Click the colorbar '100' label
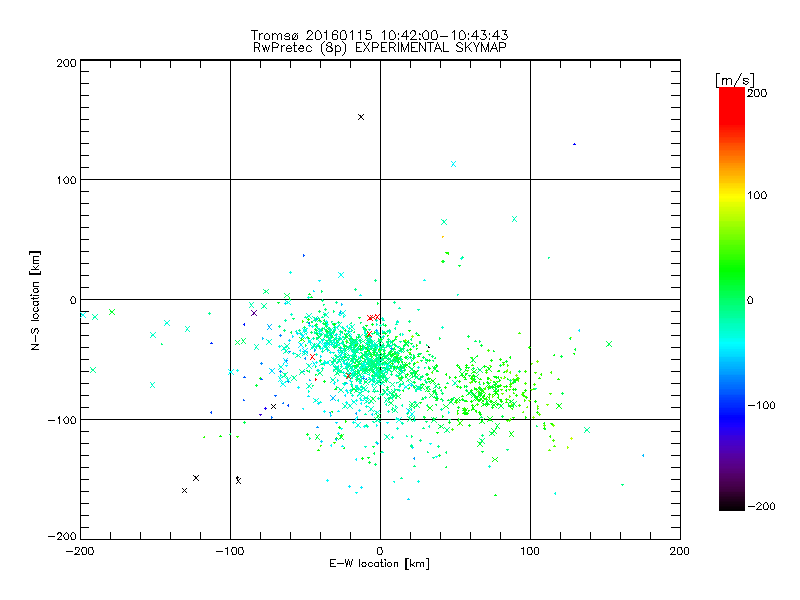Image resolution: width=800 pixels, height=600 pixels. click(757, 195)
